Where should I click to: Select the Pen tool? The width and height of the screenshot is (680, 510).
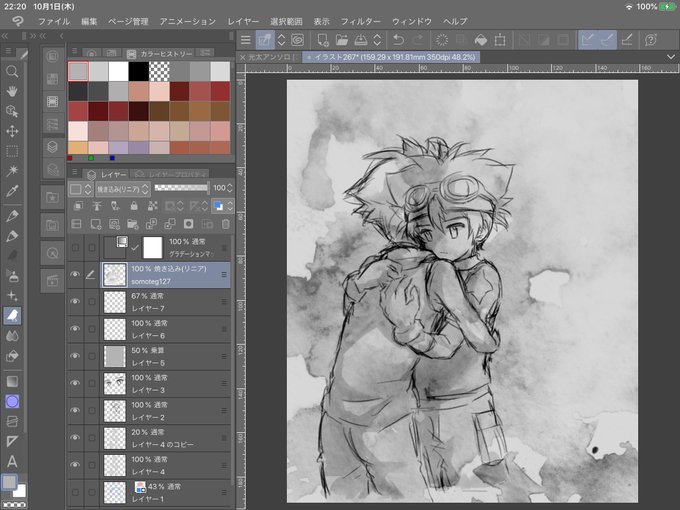tap(12, 215)
